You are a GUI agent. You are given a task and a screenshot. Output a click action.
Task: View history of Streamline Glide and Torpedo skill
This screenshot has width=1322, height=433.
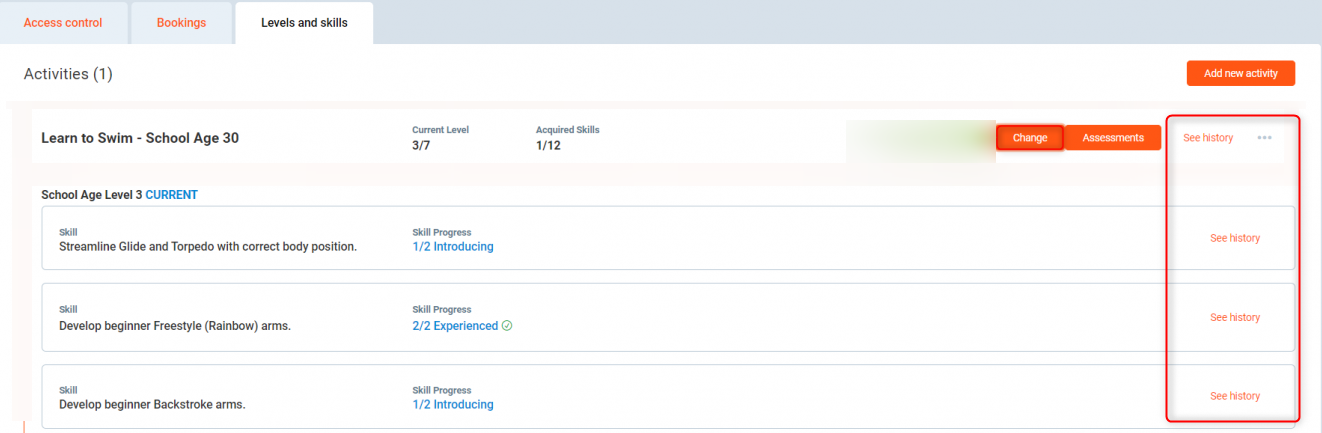pyautogui.click(x=1234, y=238)
